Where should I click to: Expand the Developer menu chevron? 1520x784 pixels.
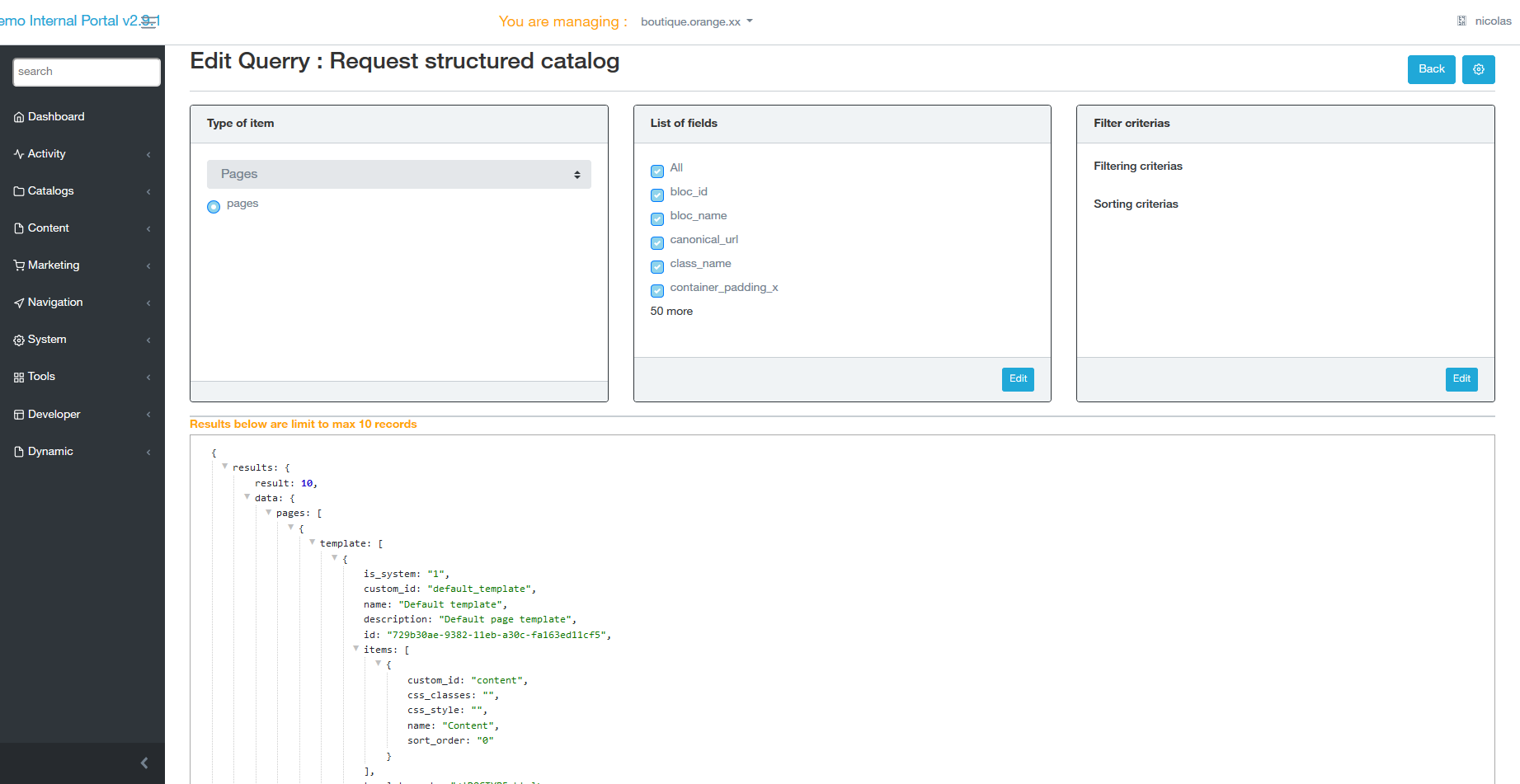point(148,415)
